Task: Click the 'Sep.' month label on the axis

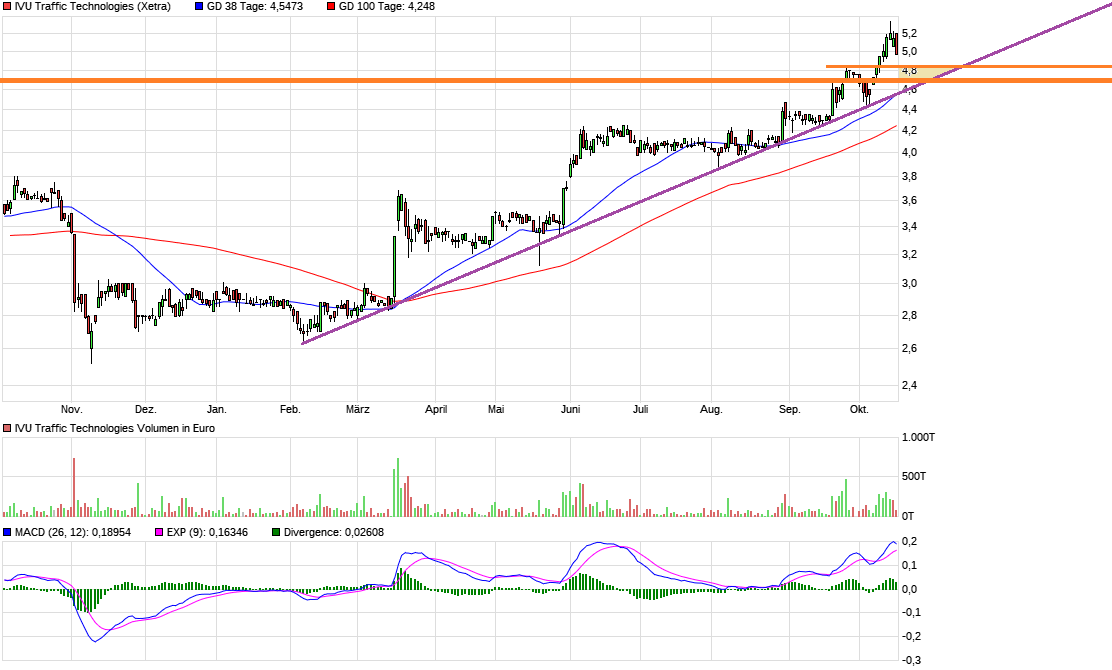Action: (x=789, y=409)
